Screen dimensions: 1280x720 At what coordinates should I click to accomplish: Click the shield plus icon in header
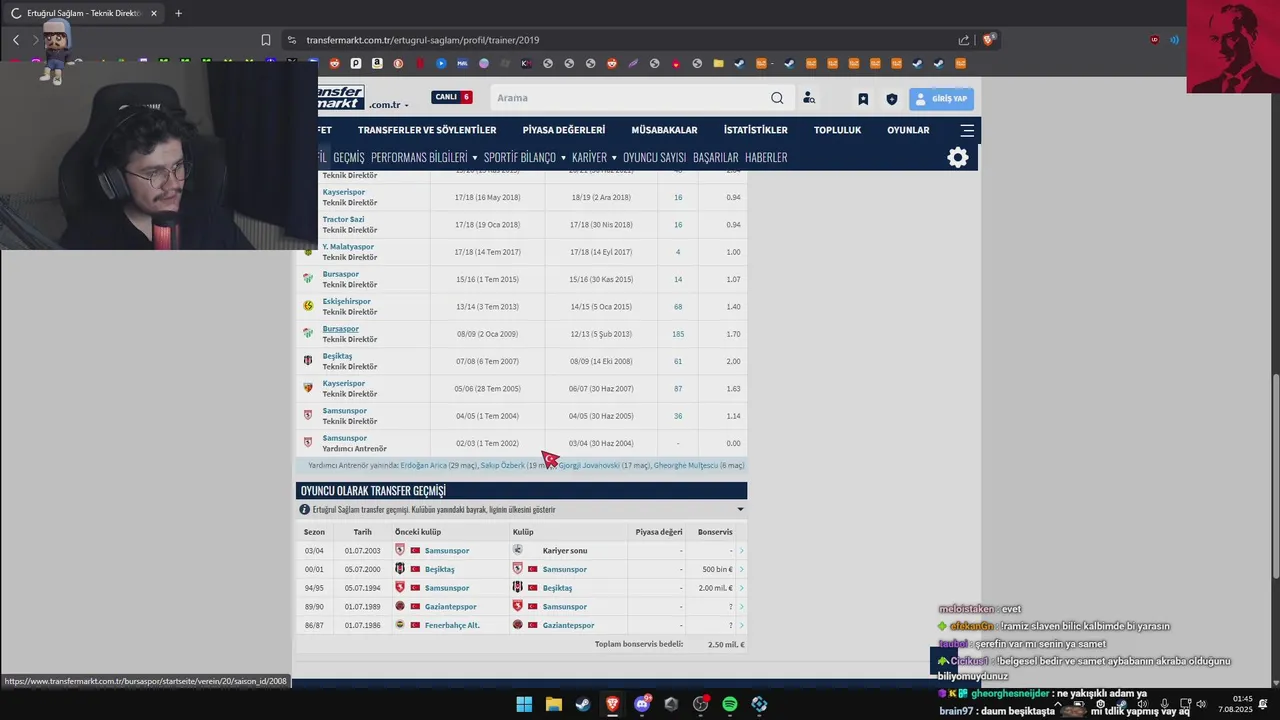coord(892,99)
